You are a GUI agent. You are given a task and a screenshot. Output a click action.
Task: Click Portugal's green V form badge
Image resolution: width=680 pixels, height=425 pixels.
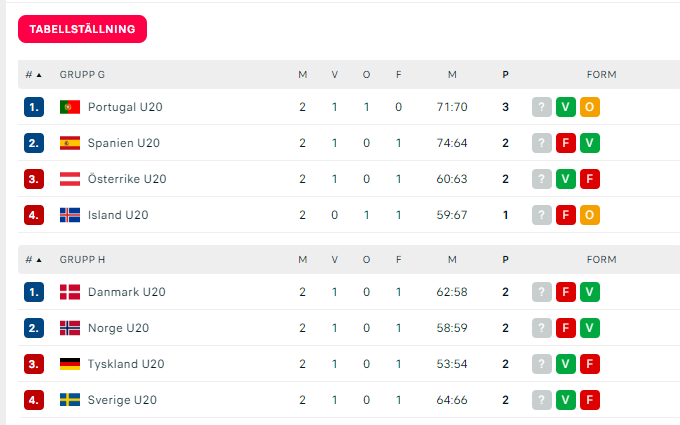(566, 107)
